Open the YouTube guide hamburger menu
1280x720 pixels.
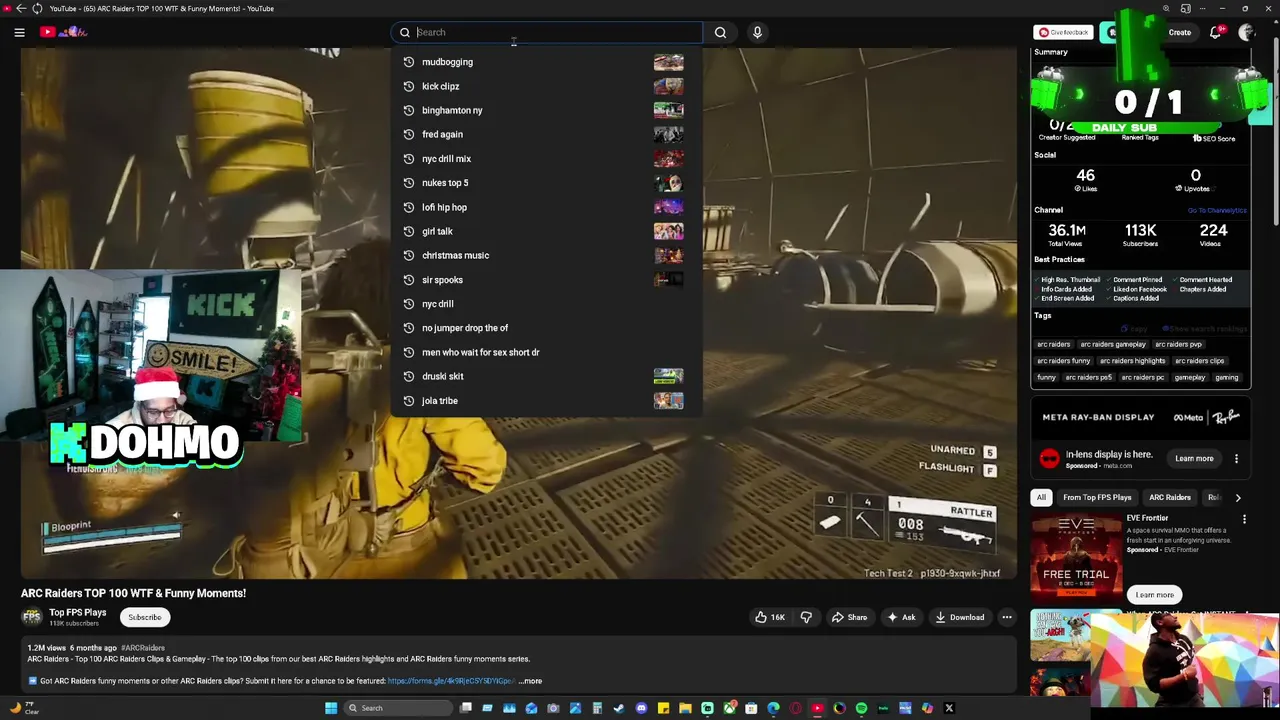click(x=19, y=32)
